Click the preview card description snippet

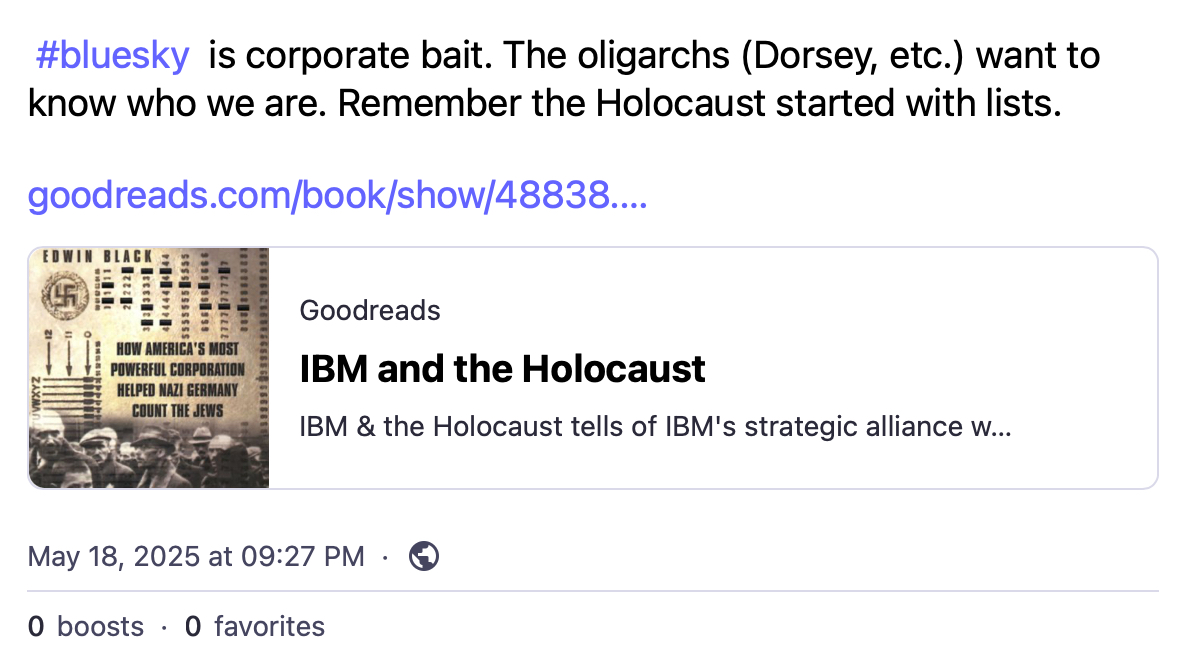pos(655,427)
